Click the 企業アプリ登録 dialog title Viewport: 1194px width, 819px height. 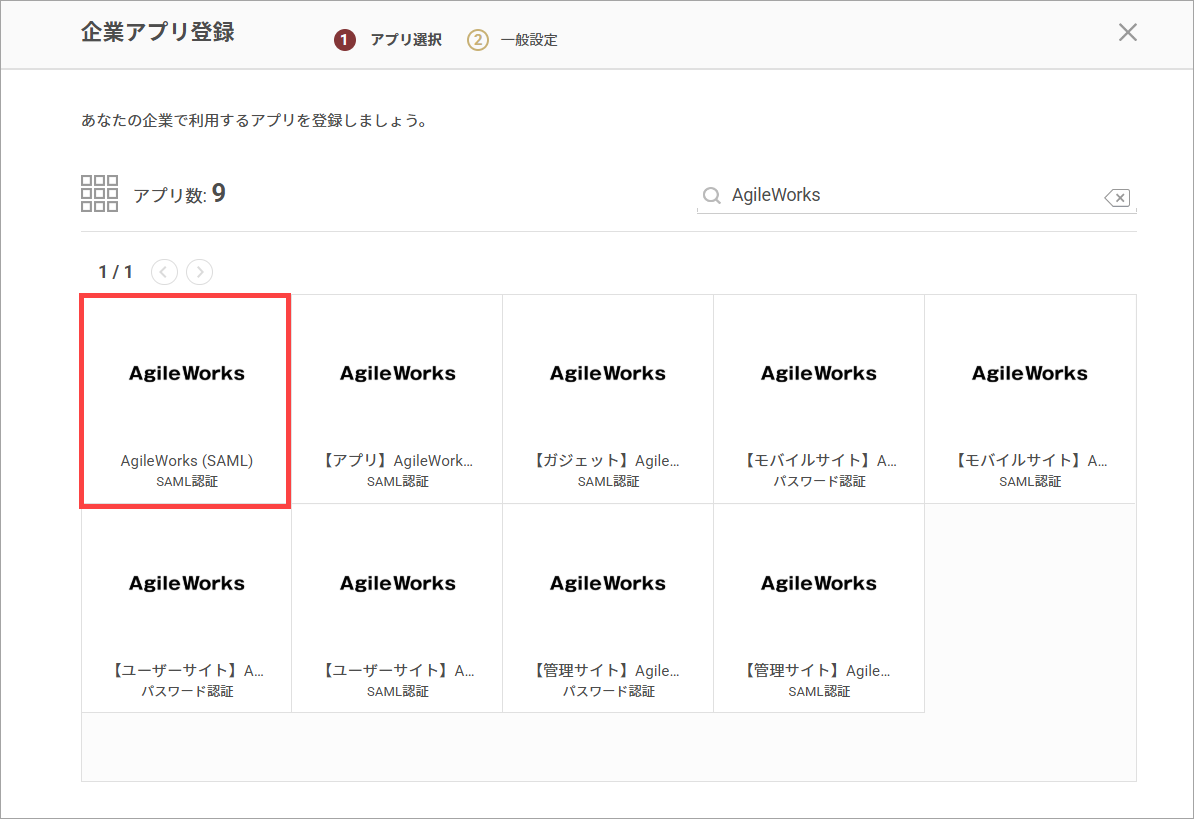[x=158, y=32]
